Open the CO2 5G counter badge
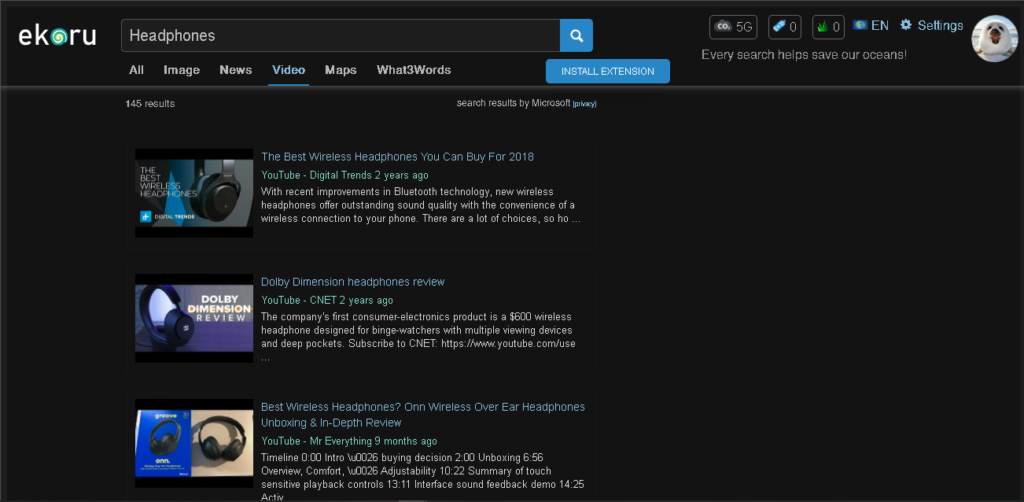Viewport: 1024px width, 502px height. [x=733, y=27]
